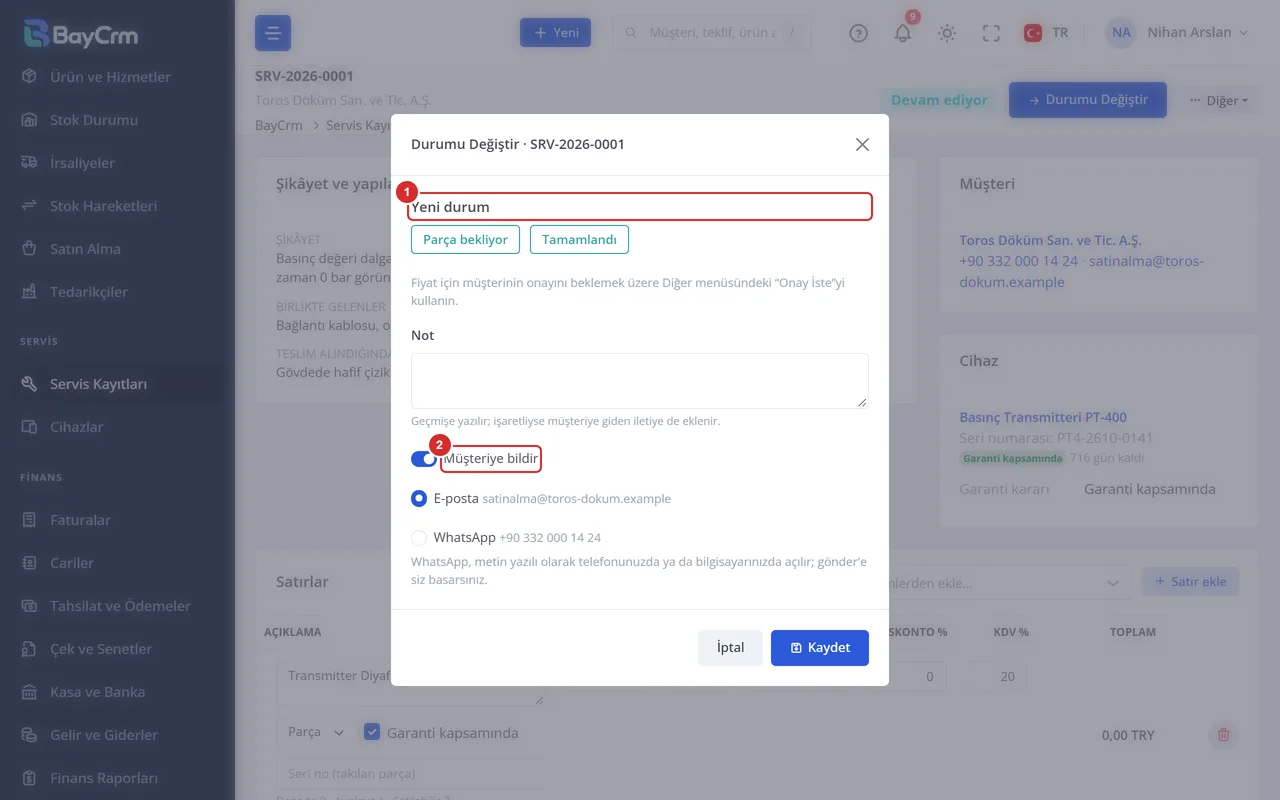Click the Gelir ve Giderler icon
The image size is (1280, 800).
pos(30,735)
